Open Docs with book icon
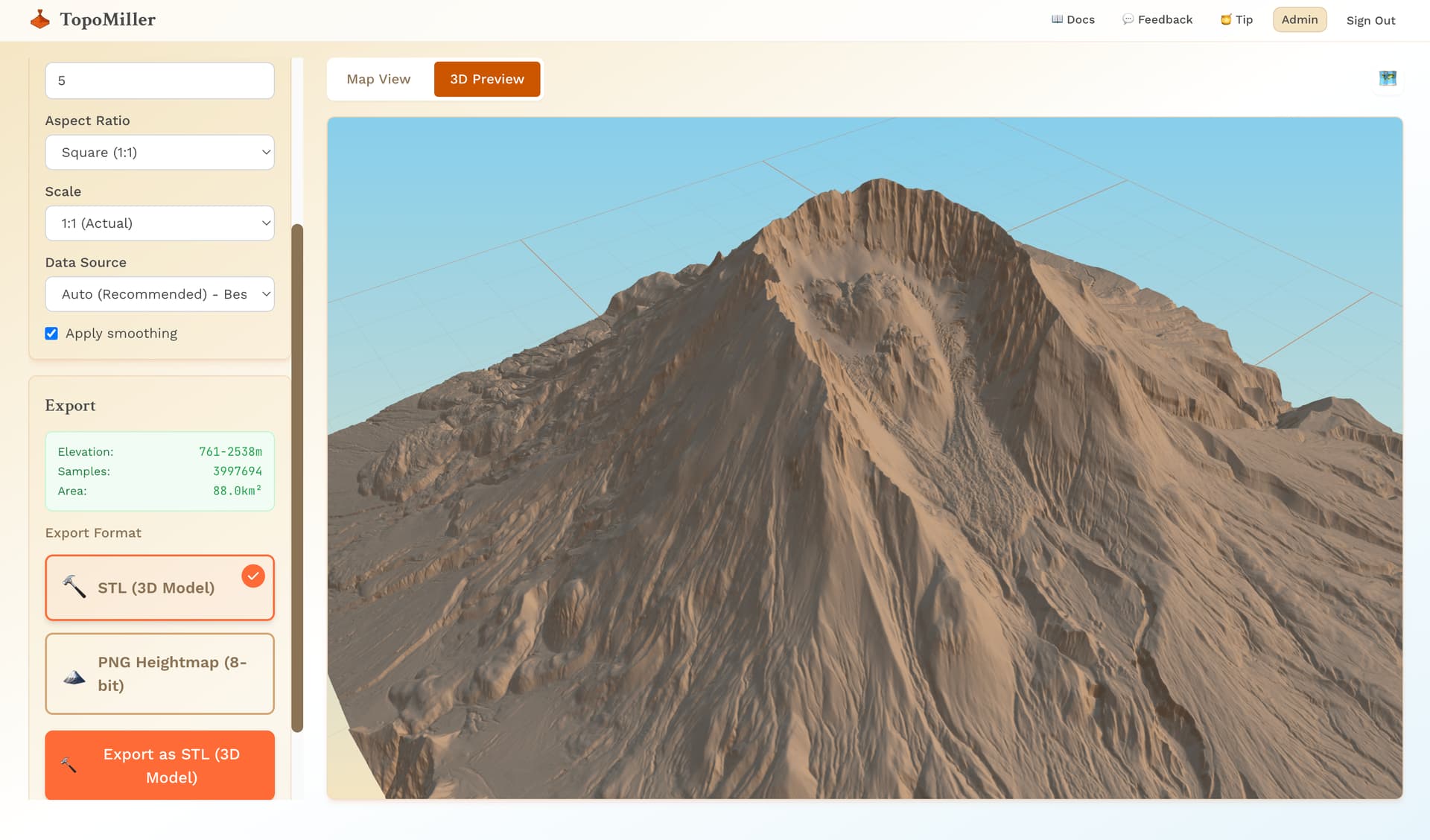The height and width of the screenshot is (840, 1430). (x=1072, y=19)
